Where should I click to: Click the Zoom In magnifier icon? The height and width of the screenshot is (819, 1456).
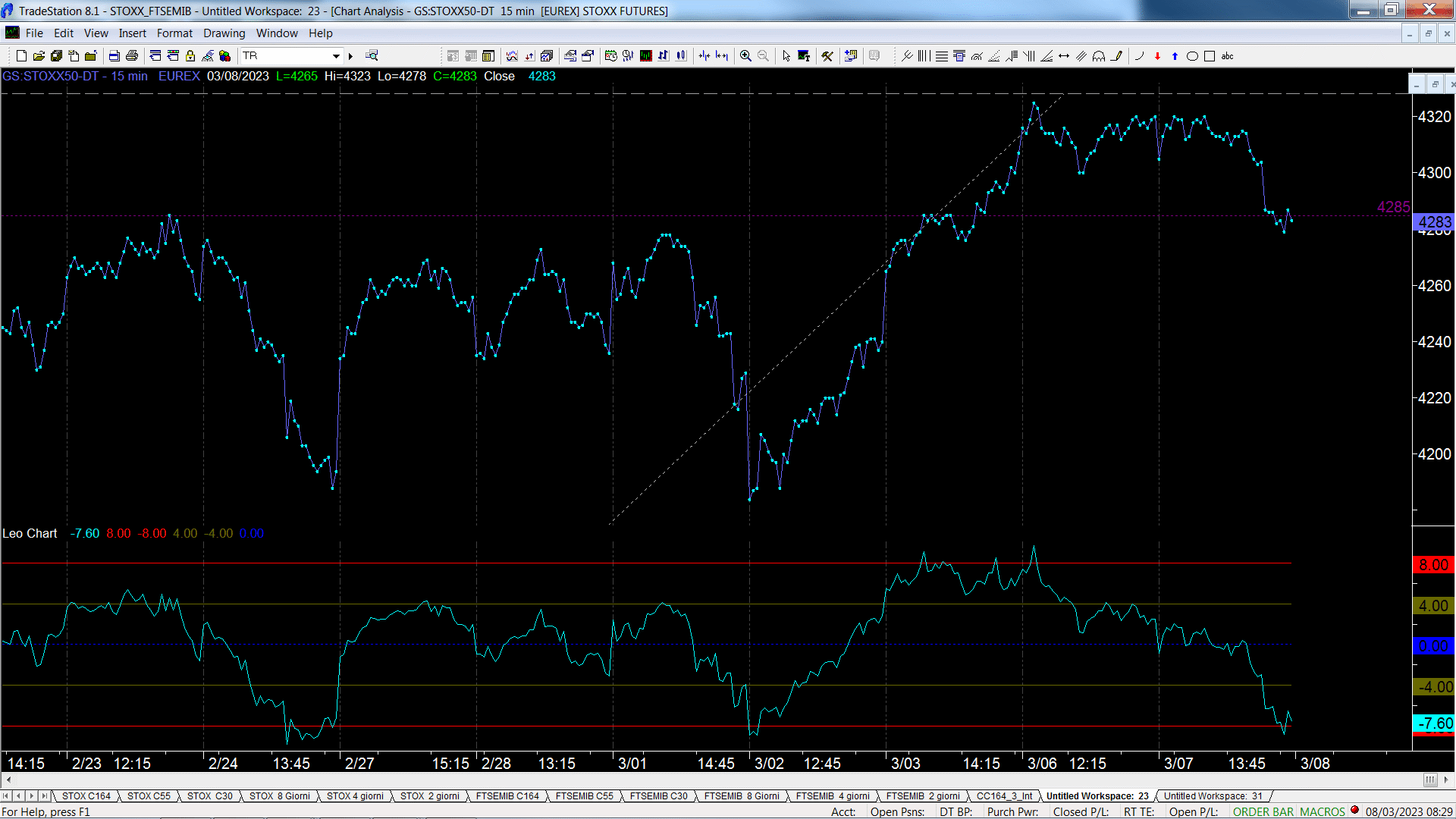(x=745, y=56)
